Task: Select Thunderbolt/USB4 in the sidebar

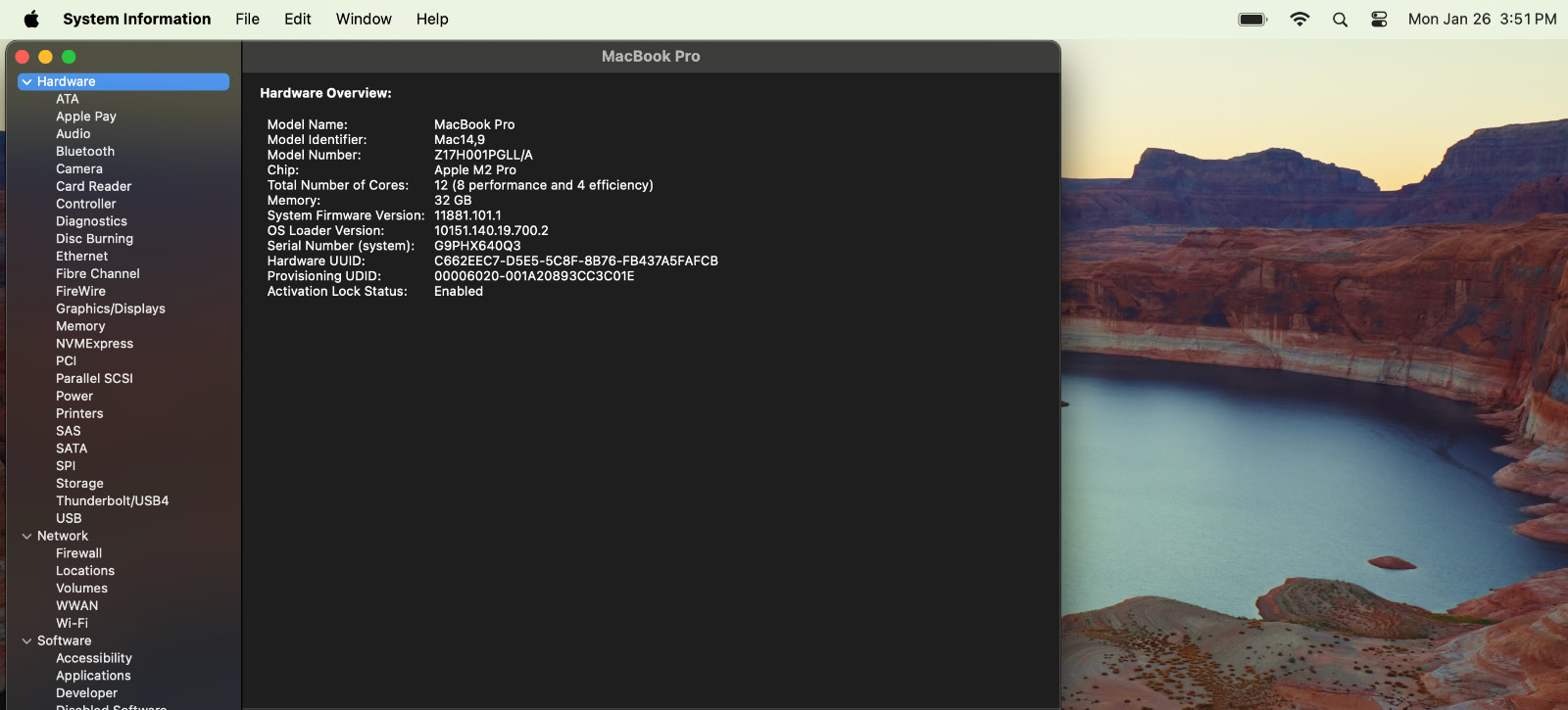Action: click(x=113, y=501)
